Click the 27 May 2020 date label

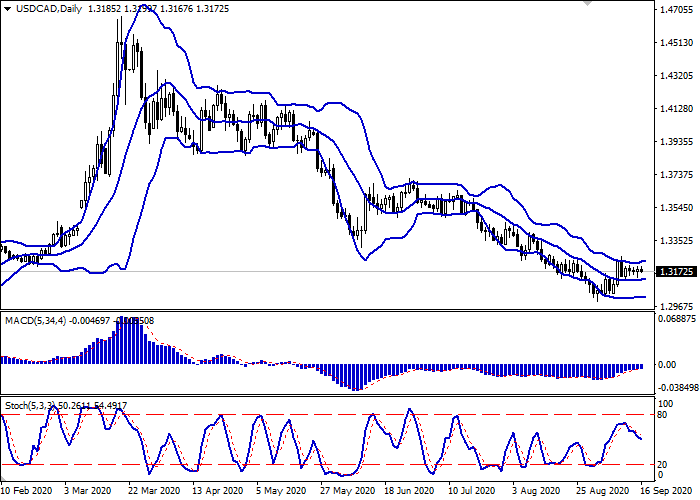[x=347, y=492]
